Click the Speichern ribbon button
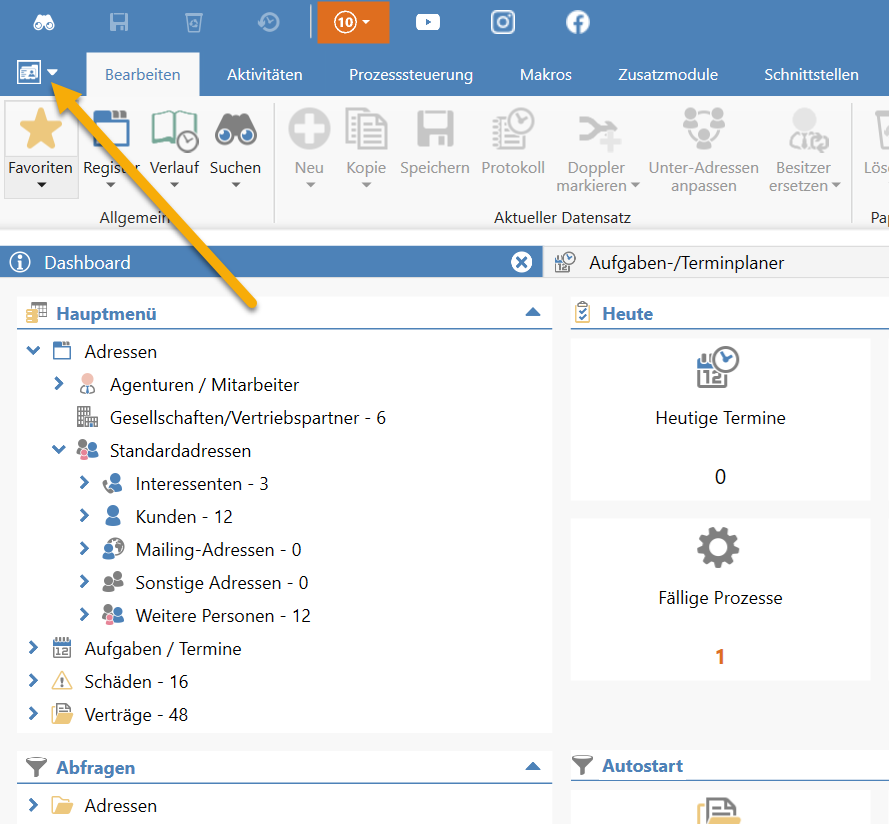 point(435,143)
